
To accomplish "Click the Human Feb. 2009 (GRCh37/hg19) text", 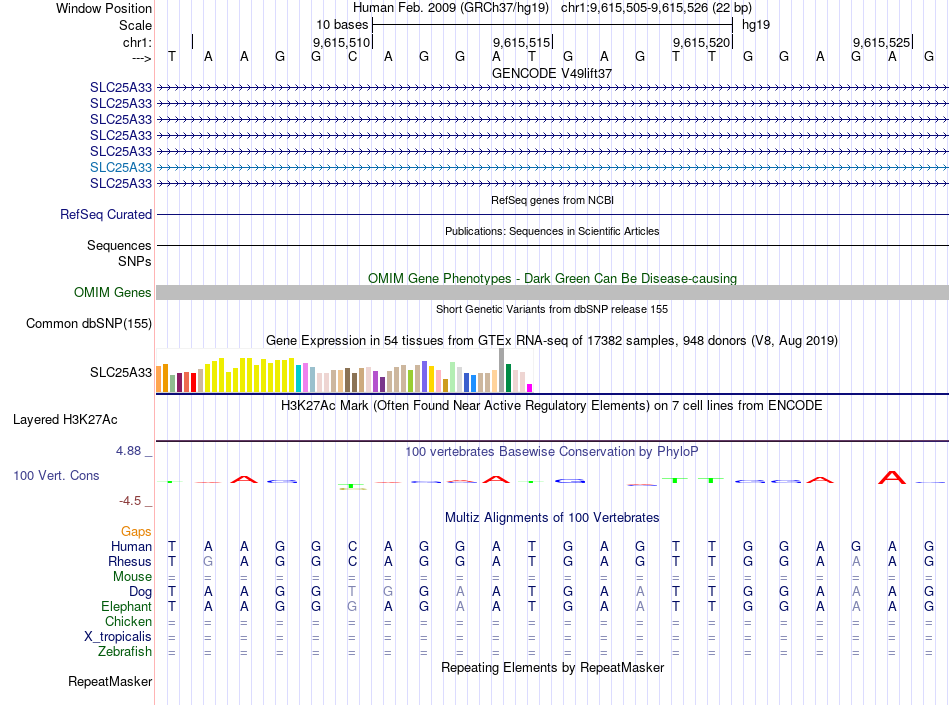I will click(x=451, y=8).
